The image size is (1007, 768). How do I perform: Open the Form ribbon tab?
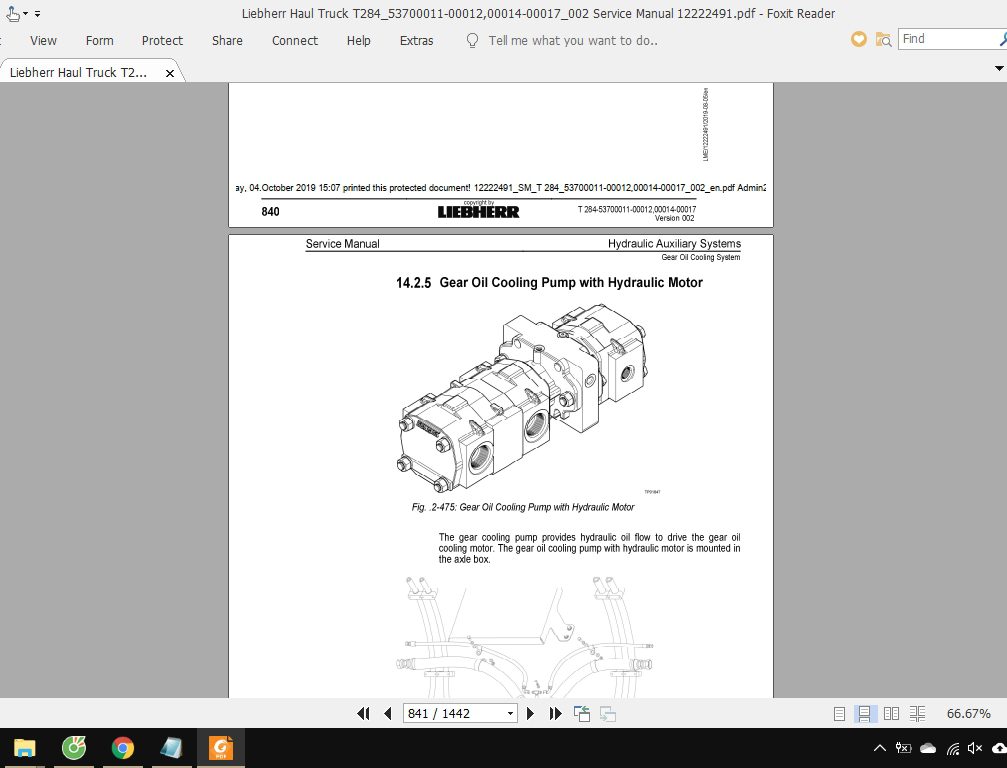[100, 40]
